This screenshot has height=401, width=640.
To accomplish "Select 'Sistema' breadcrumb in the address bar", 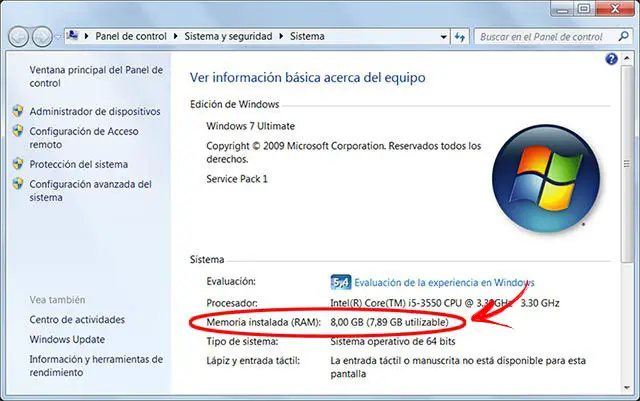I will pos(307,36).
